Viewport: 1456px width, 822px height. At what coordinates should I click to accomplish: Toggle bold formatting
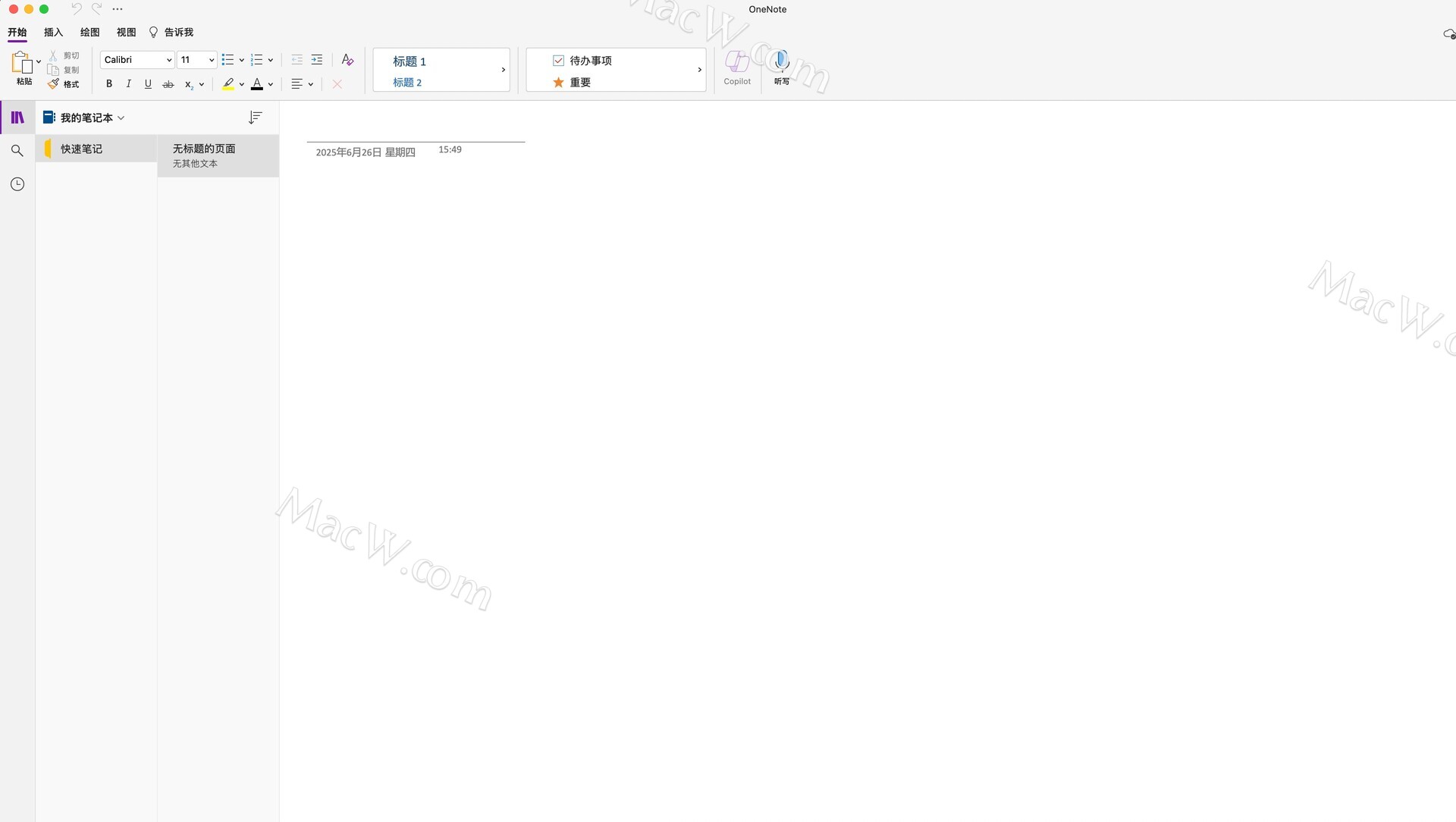pos(108,84)
